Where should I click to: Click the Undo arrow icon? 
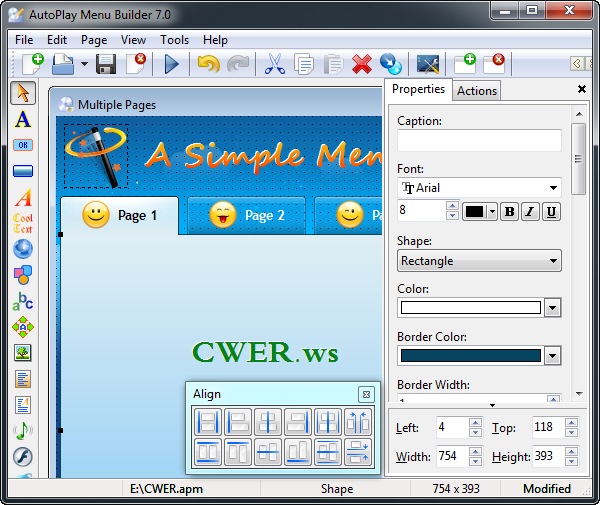click(208, 65)
